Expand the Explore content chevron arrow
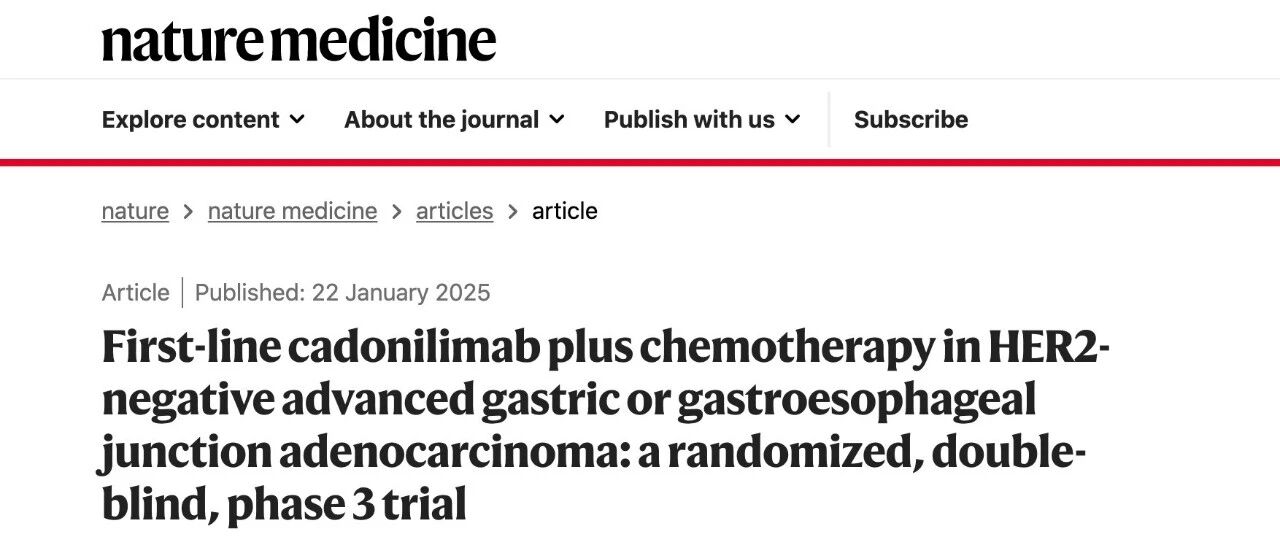1280x545 pixels. point(297,120)
